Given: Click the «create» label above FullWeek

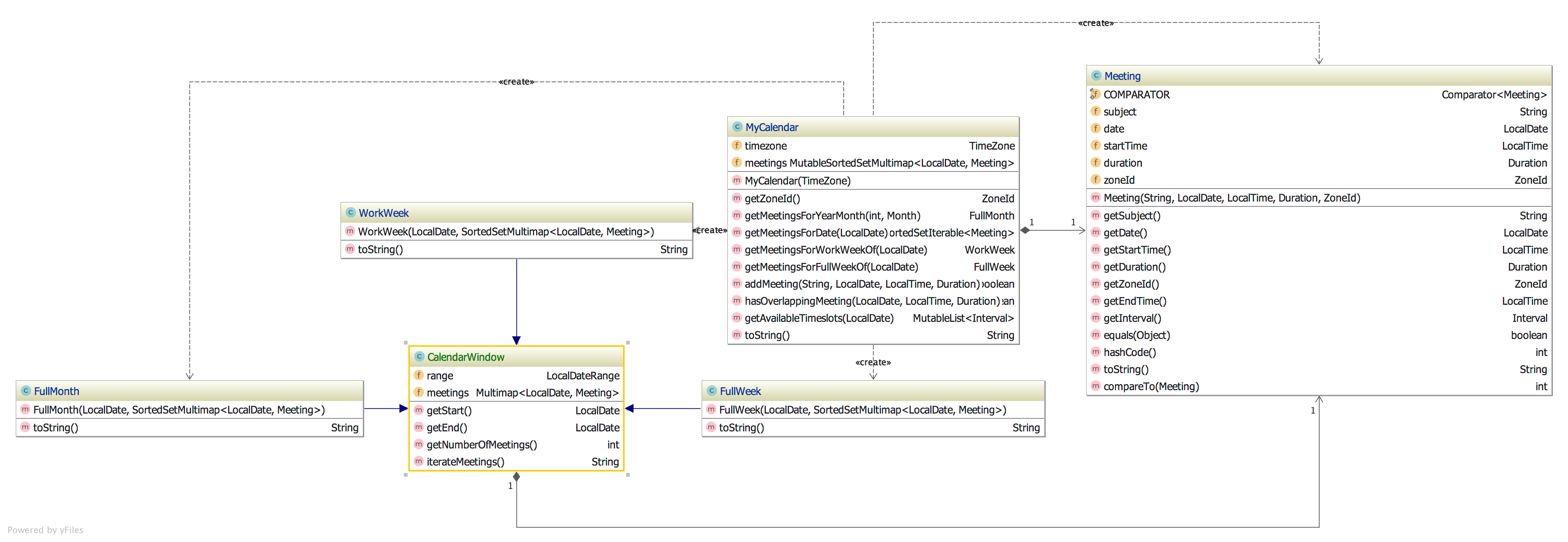Looking at the screenshot, I should (873, 363).
